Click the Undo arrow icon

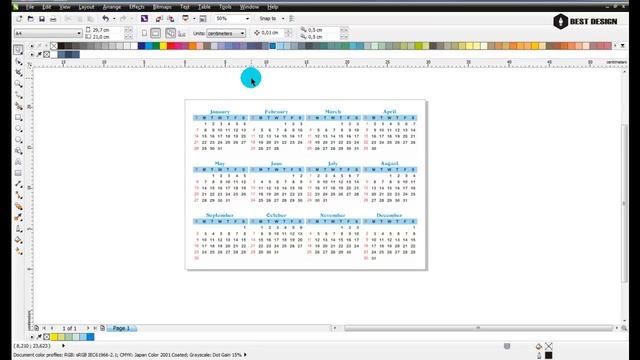pos(105,19)
